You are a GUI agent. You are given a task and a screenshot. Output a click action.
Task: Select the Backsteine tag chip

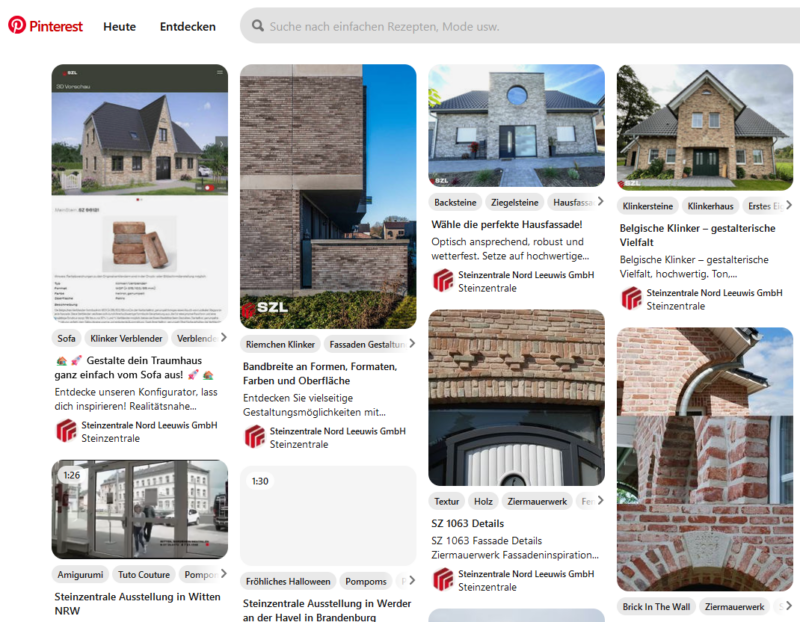[x=455, y=203]
